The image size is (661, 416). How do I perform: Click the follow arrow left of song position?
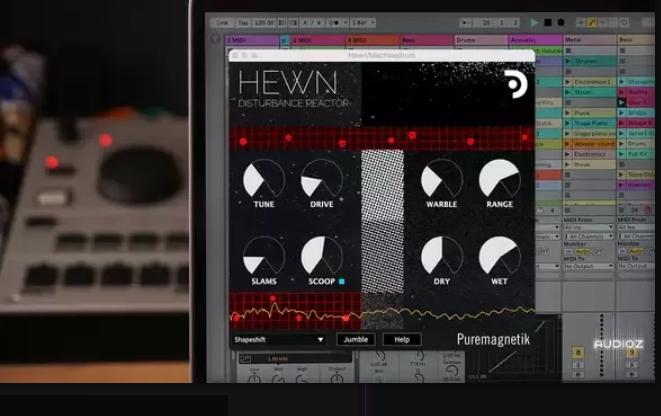tap(465, 23)
